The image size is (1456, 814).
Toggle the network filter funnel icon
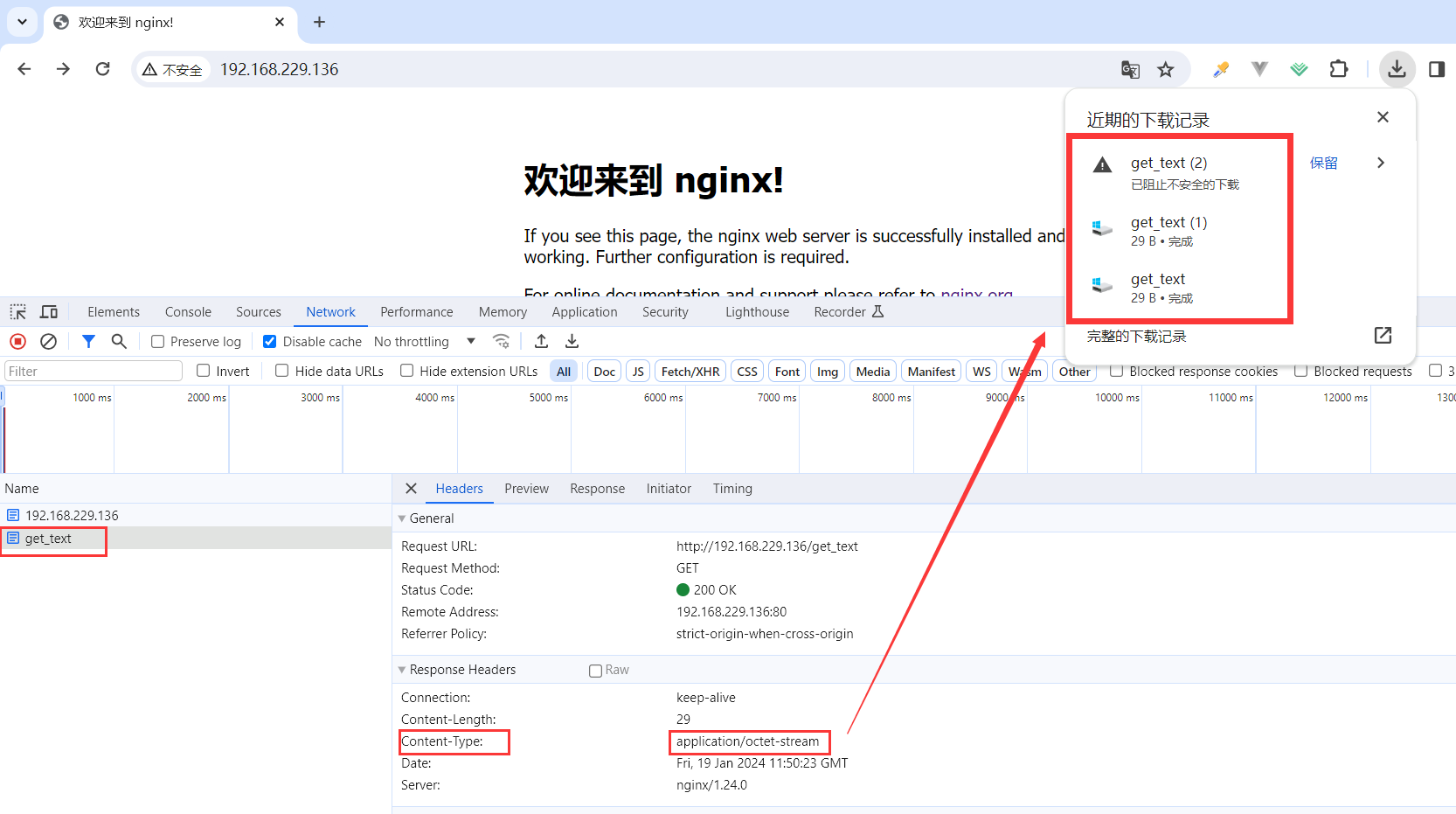(x=88, y=342)
